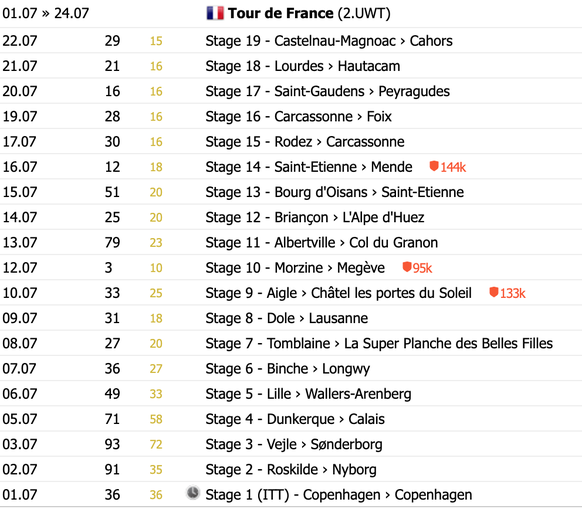
Task: Click the shield icon next to 95k
Action: point(407,267)
